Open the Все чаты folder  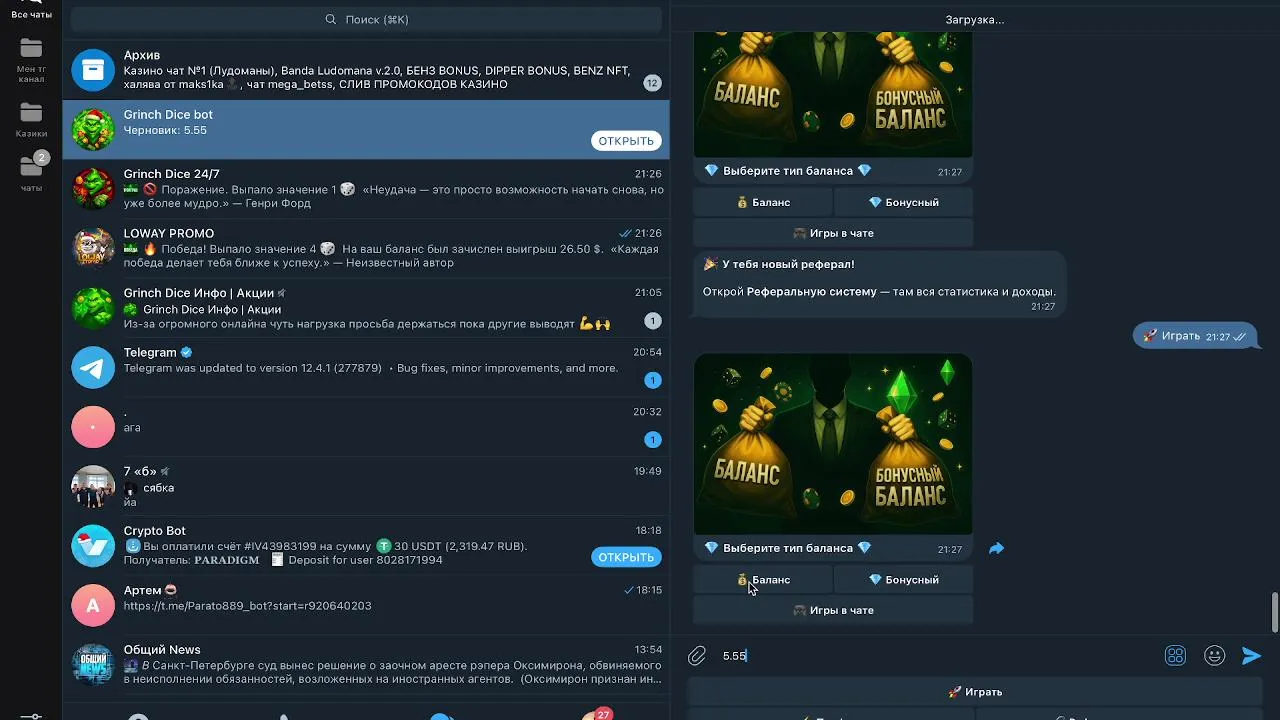(31, 10)
